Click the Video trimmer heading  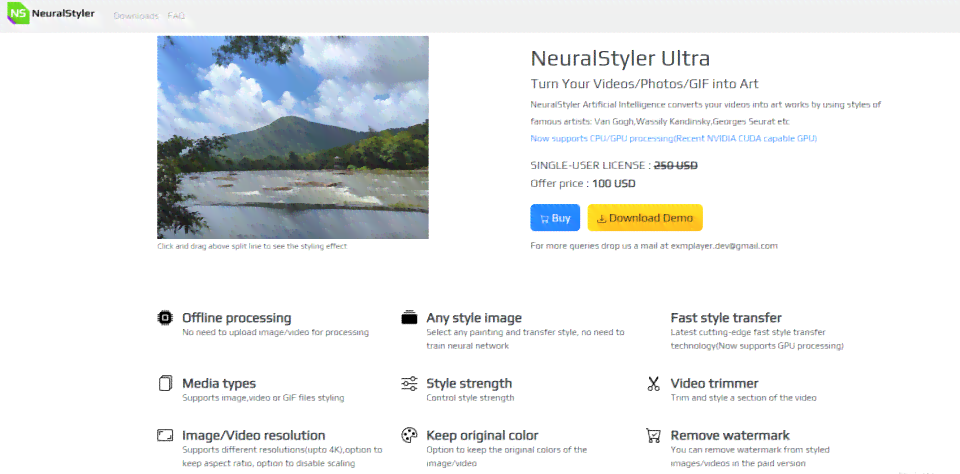coord(714,383)
